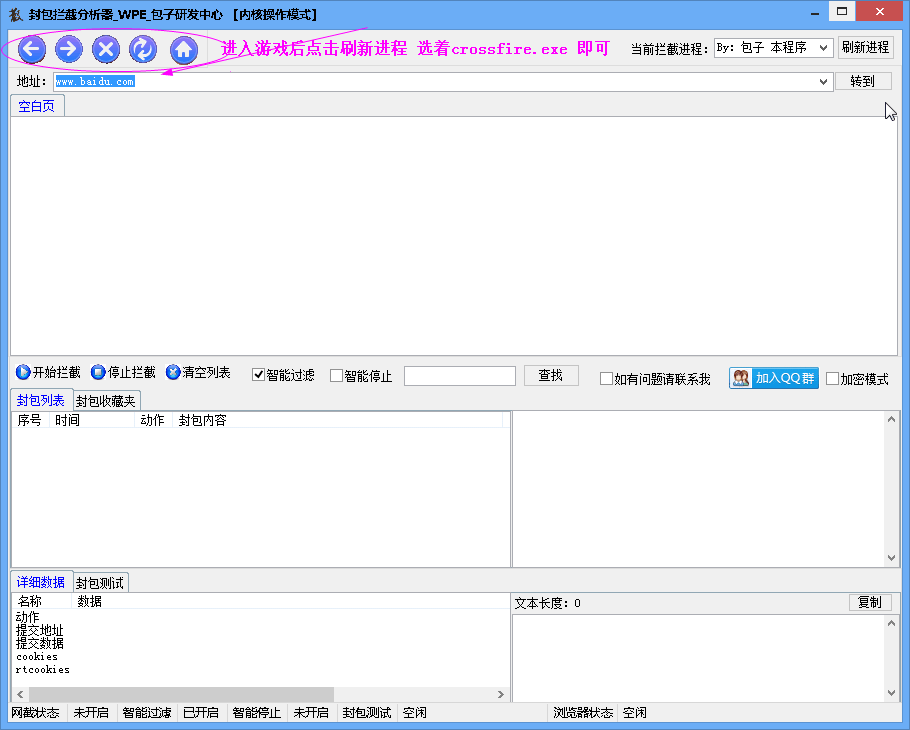Screen dimensions: 910x730
Task: Click the search text field beside 查找
Action: coord(460,376)
